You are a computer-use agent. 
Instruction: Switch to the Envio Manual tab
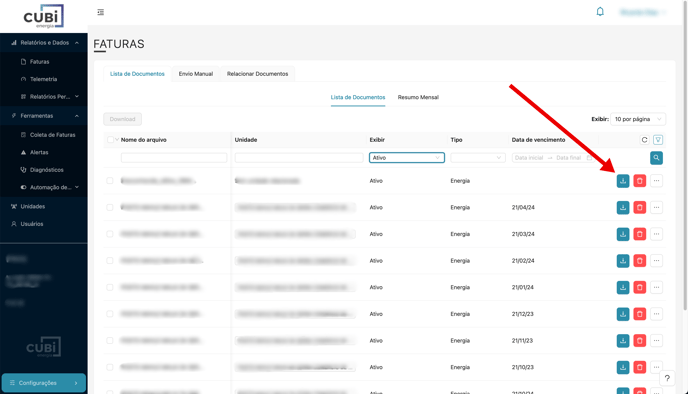tap(196, 74)
